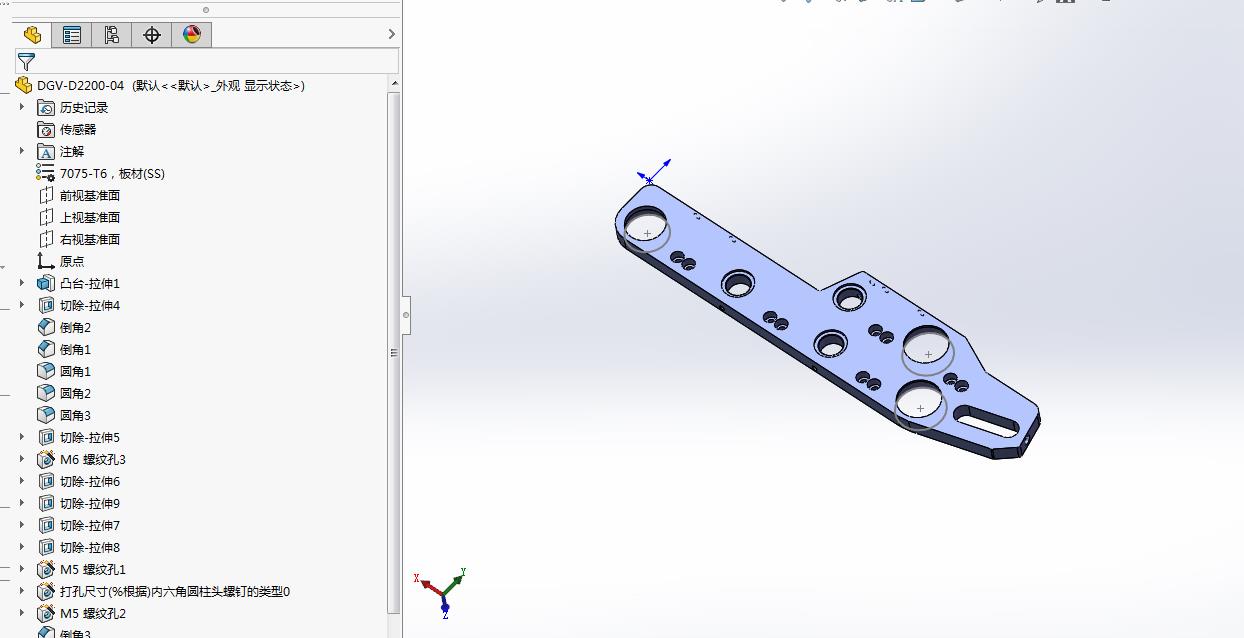The width and height of the screenshot is (1244, 638).
Task: Expand the 打孔尺寸 hole feature
Action: (22, 591)
